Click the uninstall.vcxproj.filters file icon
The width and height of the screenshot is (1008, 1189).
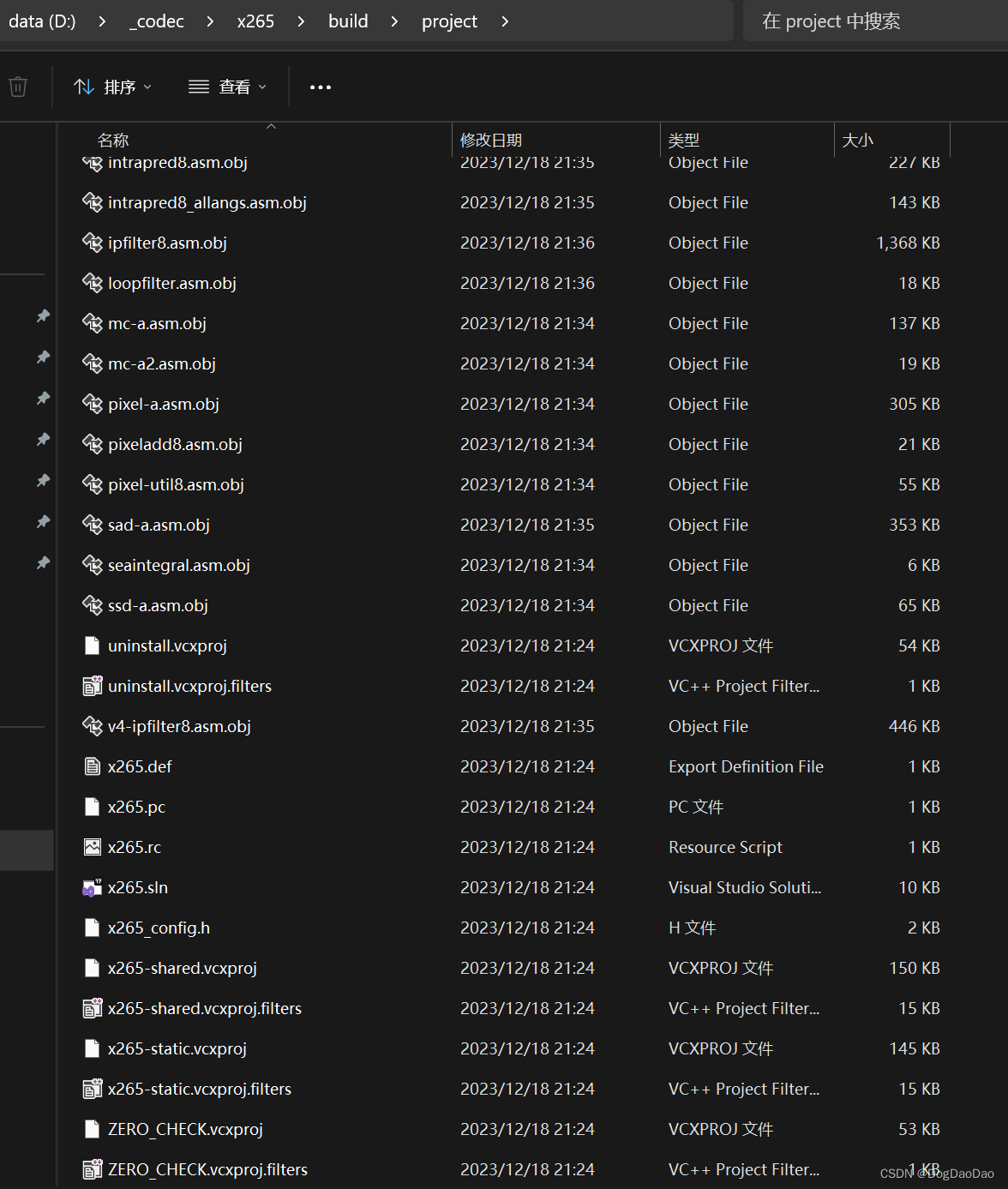click(x=93, y=686)
